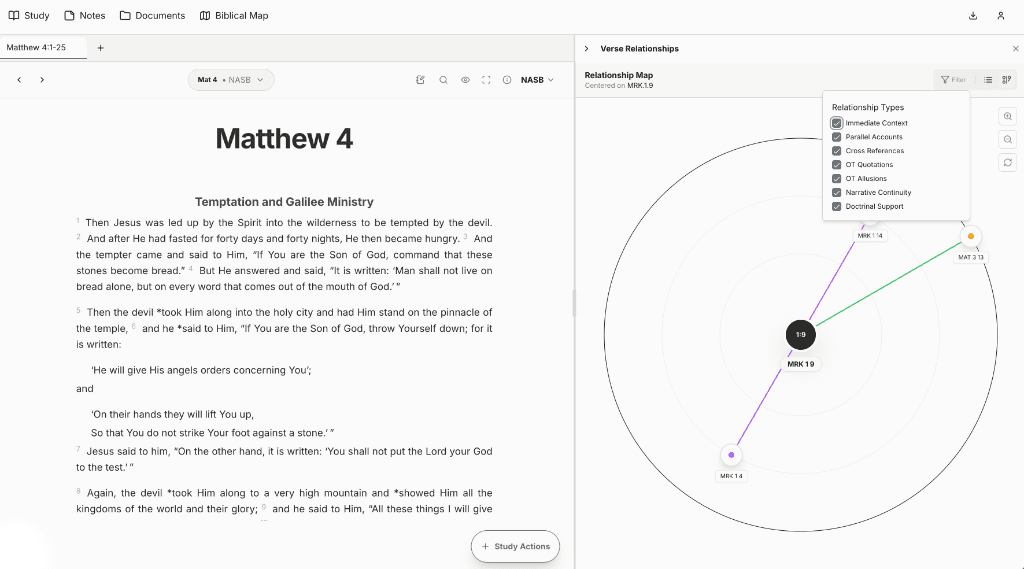Uncheck OT Quotations relationship type
Image resolution: width=1024 pixels, height=569 pixels.
pyautogui.click(x=837, y=165)
